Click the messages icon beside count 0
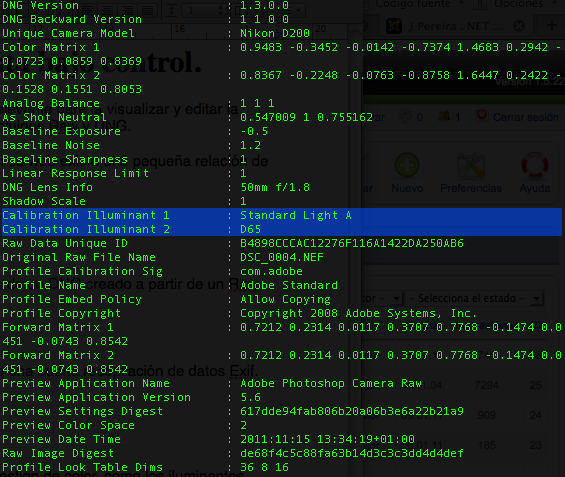 pos(406,116)
